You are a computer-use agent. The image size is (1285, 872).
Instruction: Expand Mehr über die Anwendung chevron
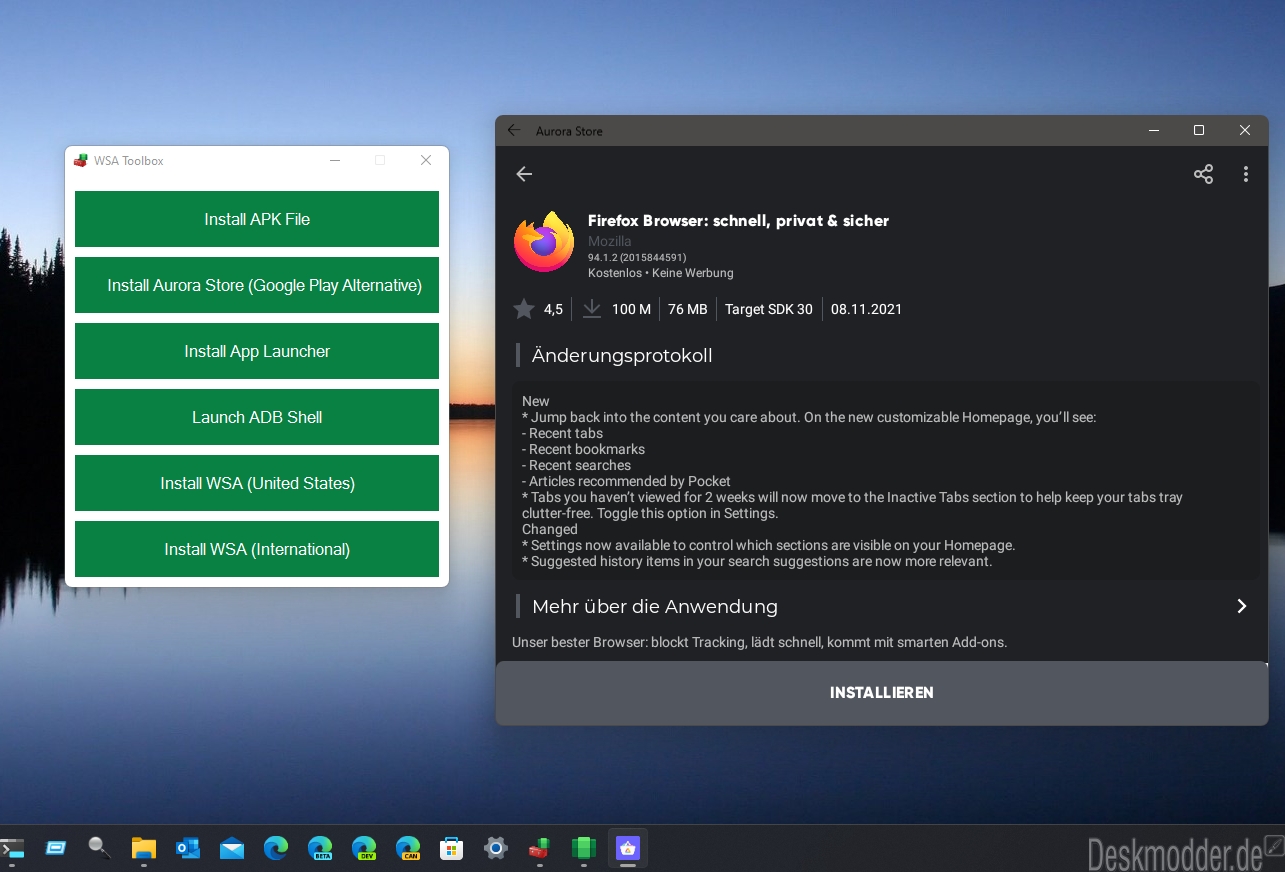pyautogui.click(x=1241, y=606)
